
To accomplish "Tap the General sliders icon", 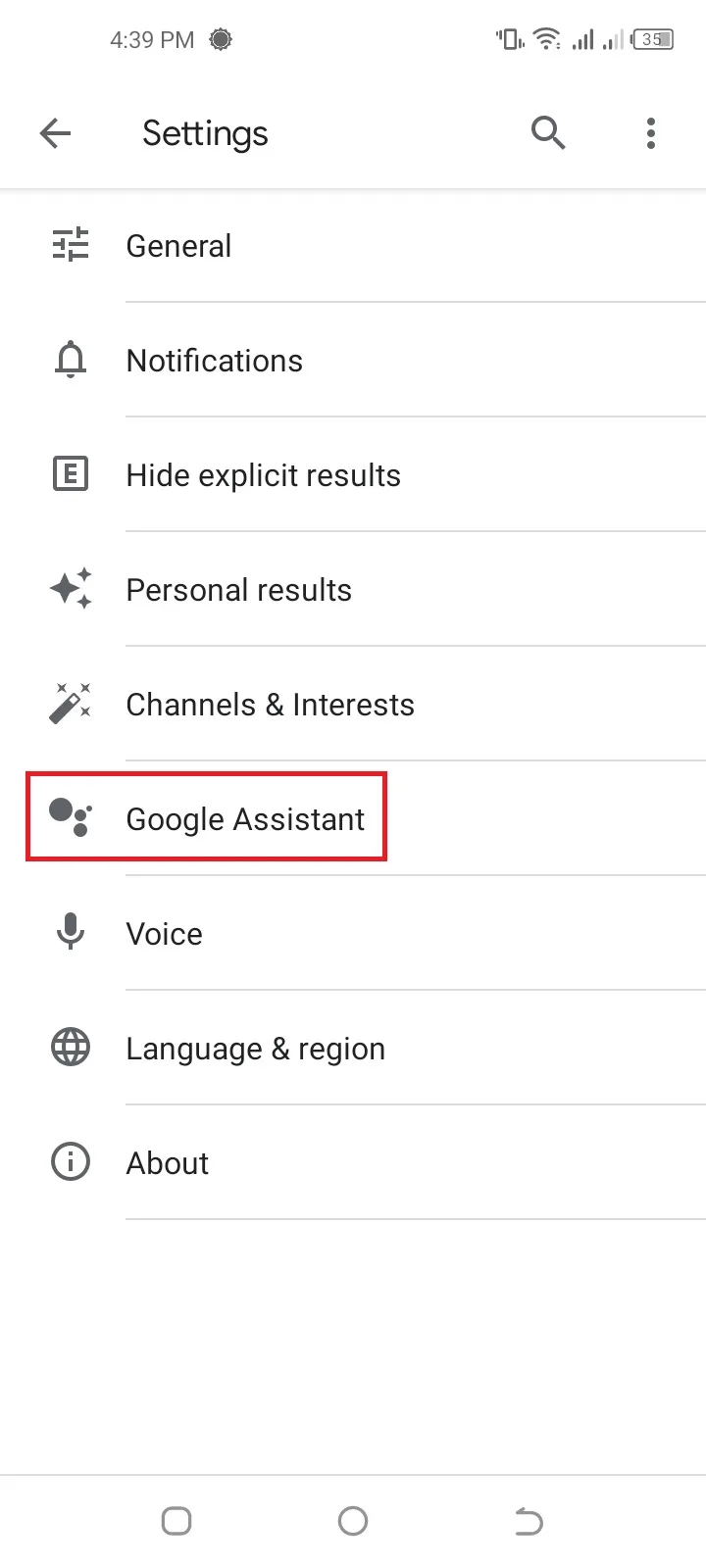I will point(71,245).
